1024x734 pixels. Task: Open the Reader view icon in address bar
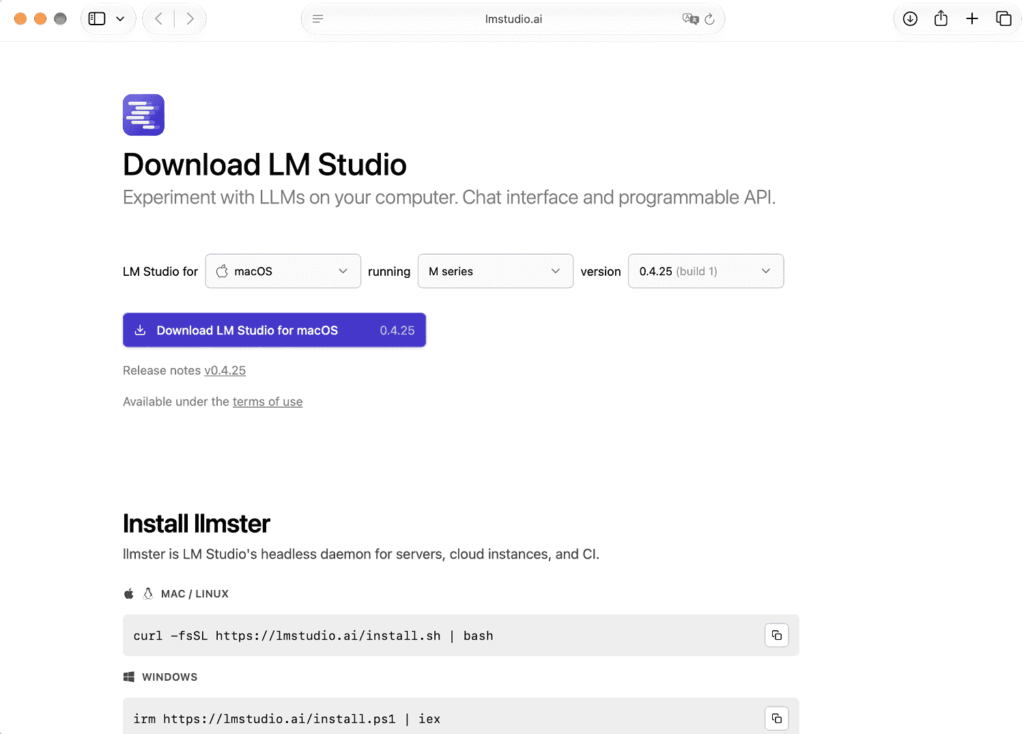click(x=317, y=19)
